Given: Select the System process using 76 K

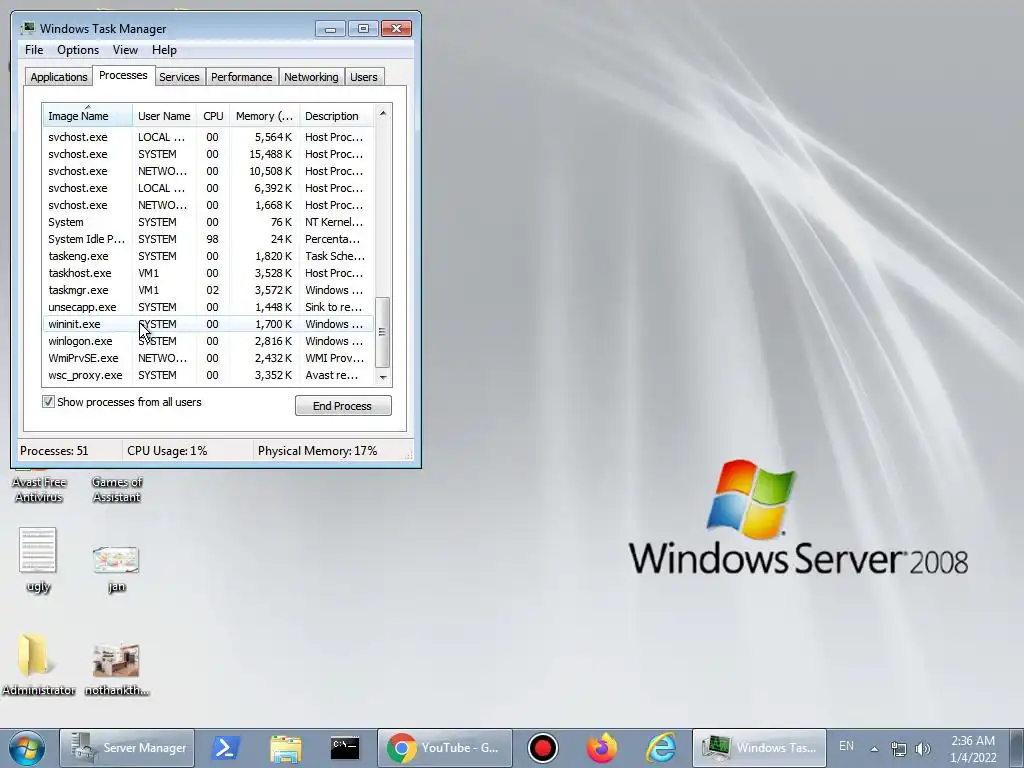Looking at the screenshot, I should 208,222.
